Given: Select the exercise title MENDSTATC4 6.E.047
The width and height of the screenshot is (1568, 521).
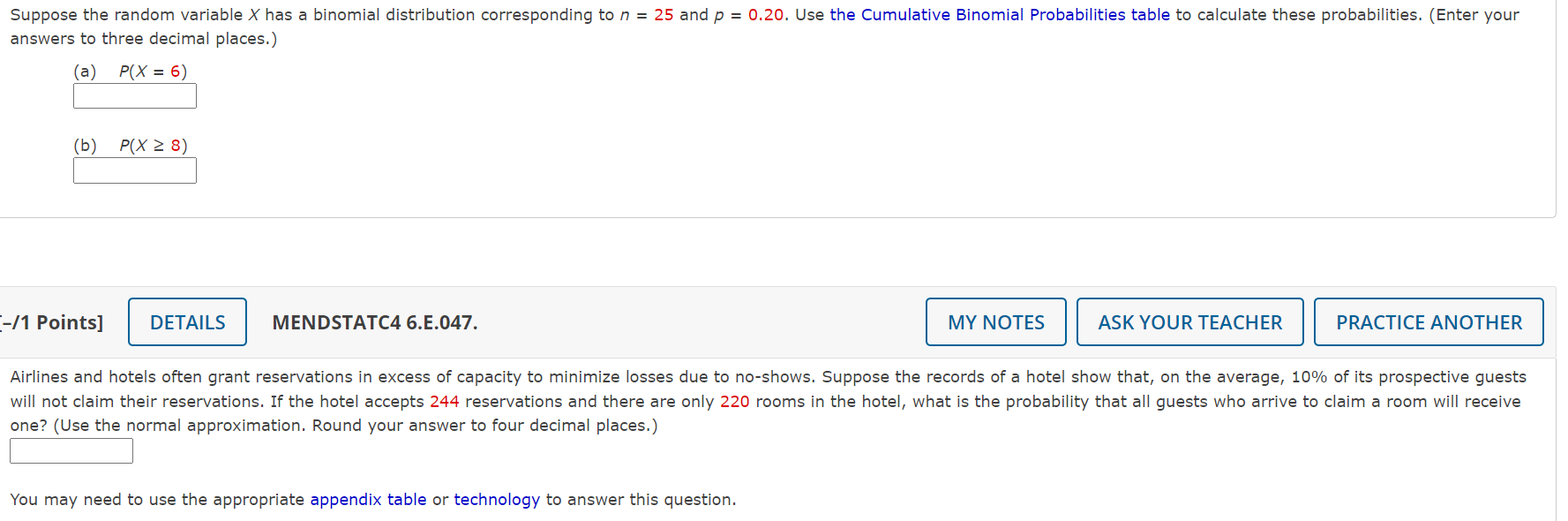Looking at the screenshot, I should (374, 322).
